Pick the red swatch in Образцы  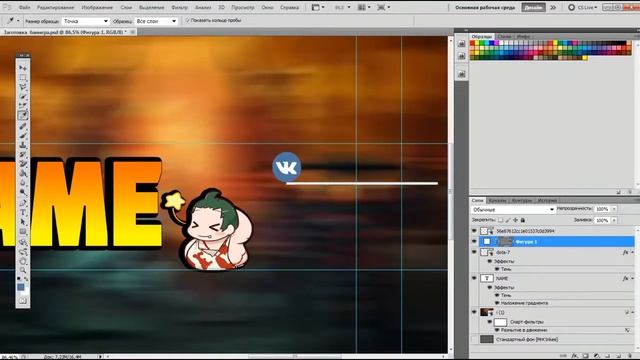pyautogui.click(x=473, y=43)
